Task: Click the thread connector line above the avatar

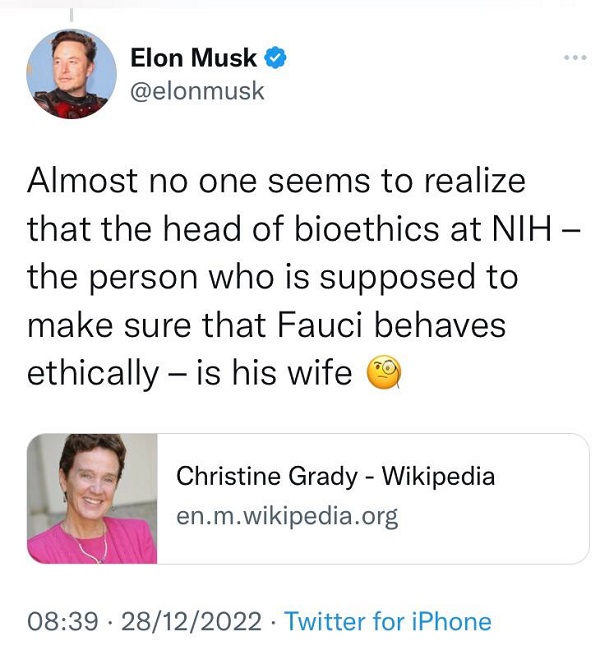Action: (x=71, y=15)
